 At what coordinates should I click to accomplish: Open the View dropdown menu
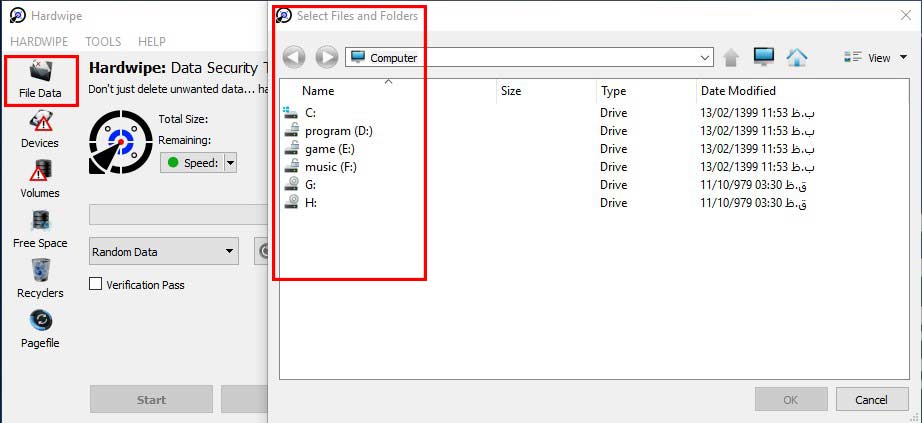coord(875,58)
